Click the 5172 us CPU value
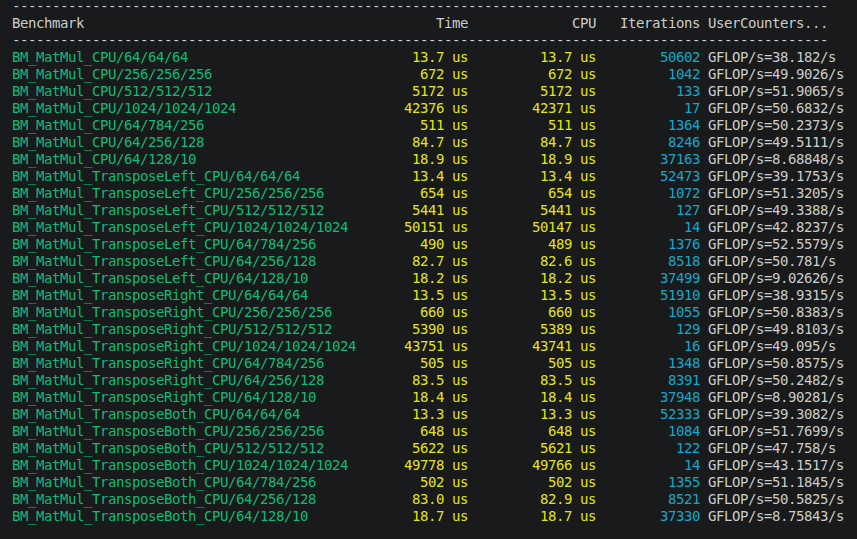 [568, 91]
